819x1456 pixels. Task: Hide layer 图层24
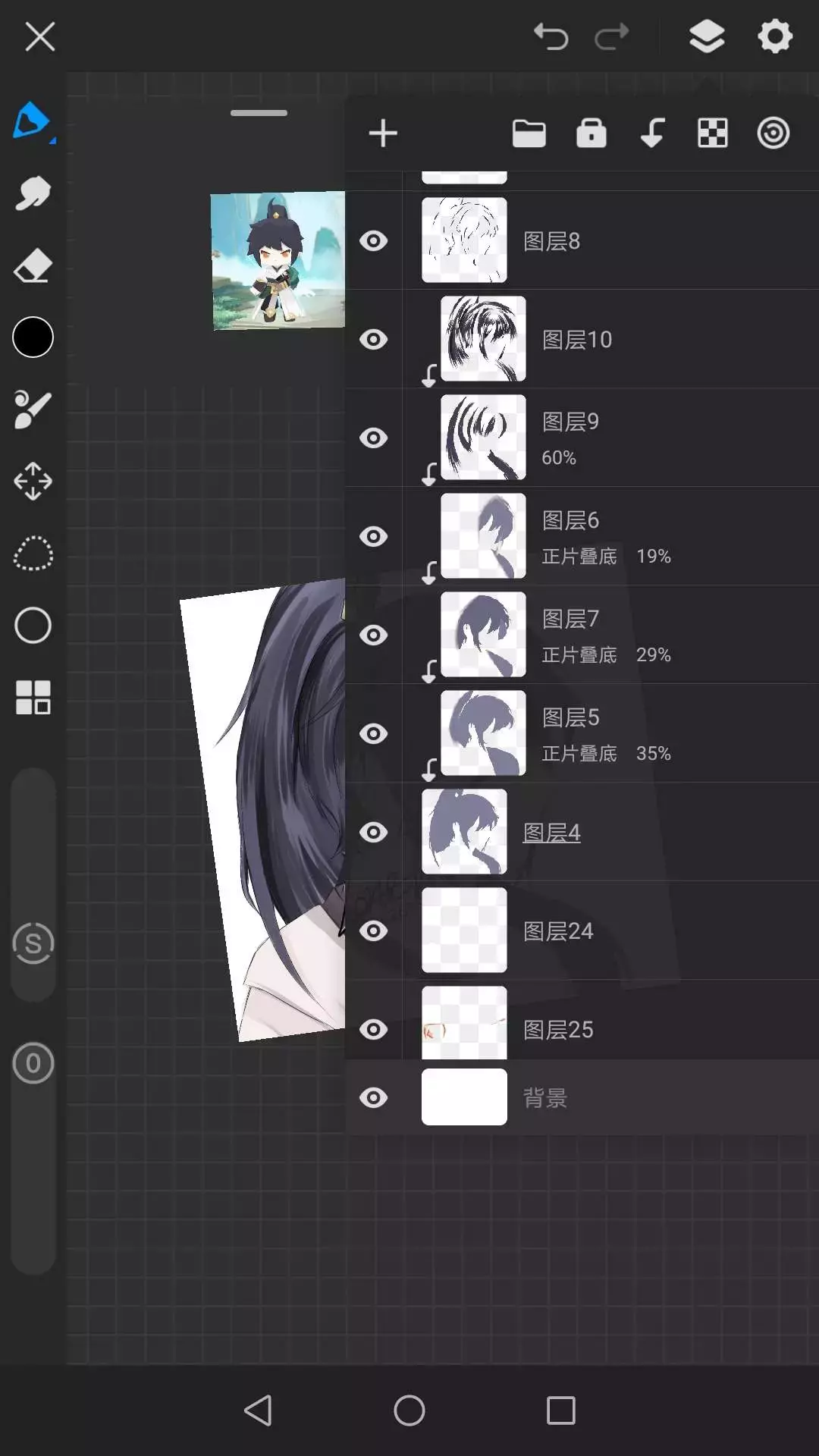click(x=373, y=930)
